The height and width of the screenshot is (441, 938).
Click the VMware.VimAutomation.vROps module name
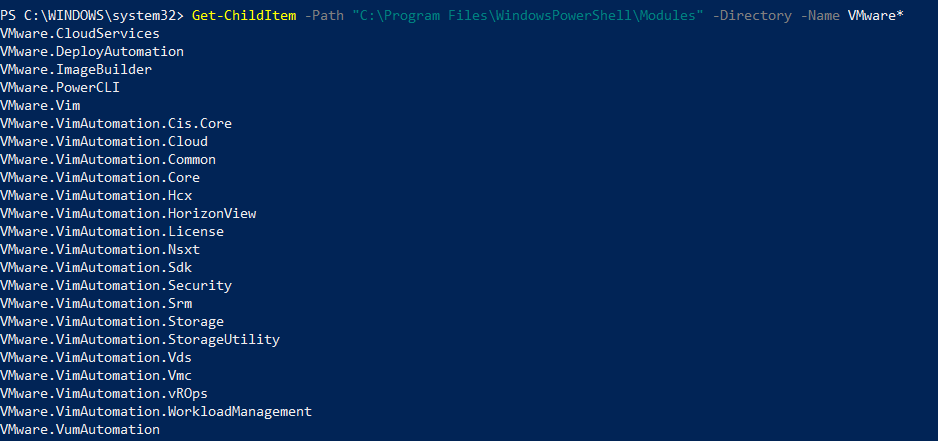pos(104,393)
